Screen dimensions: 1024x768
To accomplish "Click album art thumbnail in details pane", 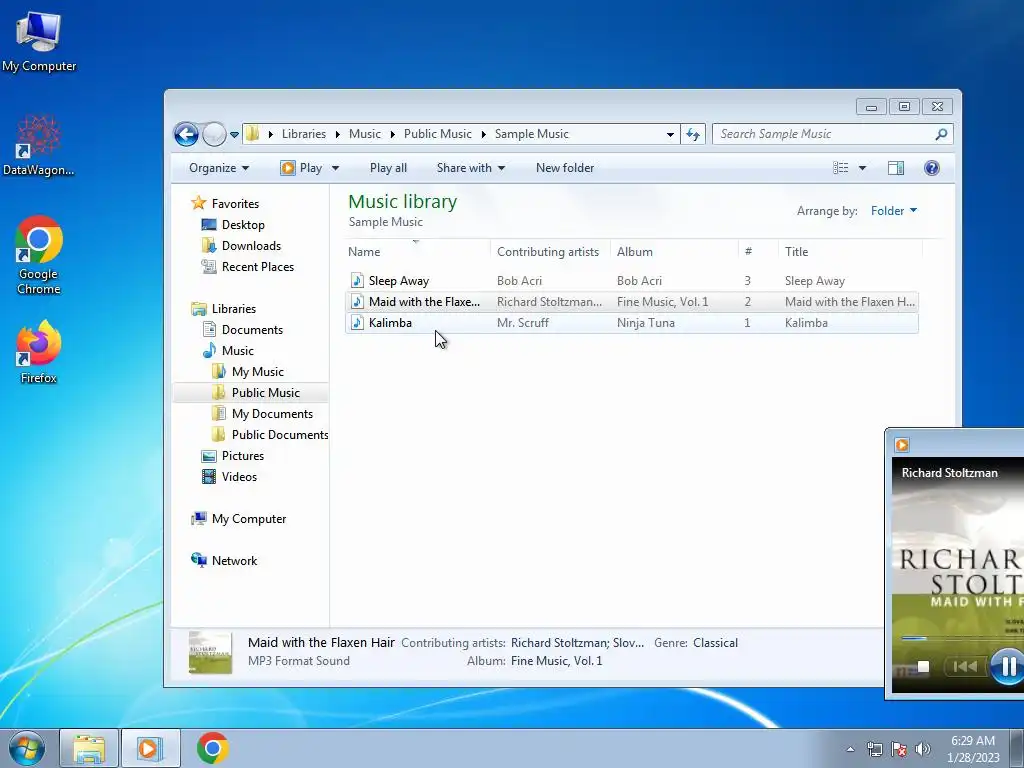I will (x=210, y=652).
